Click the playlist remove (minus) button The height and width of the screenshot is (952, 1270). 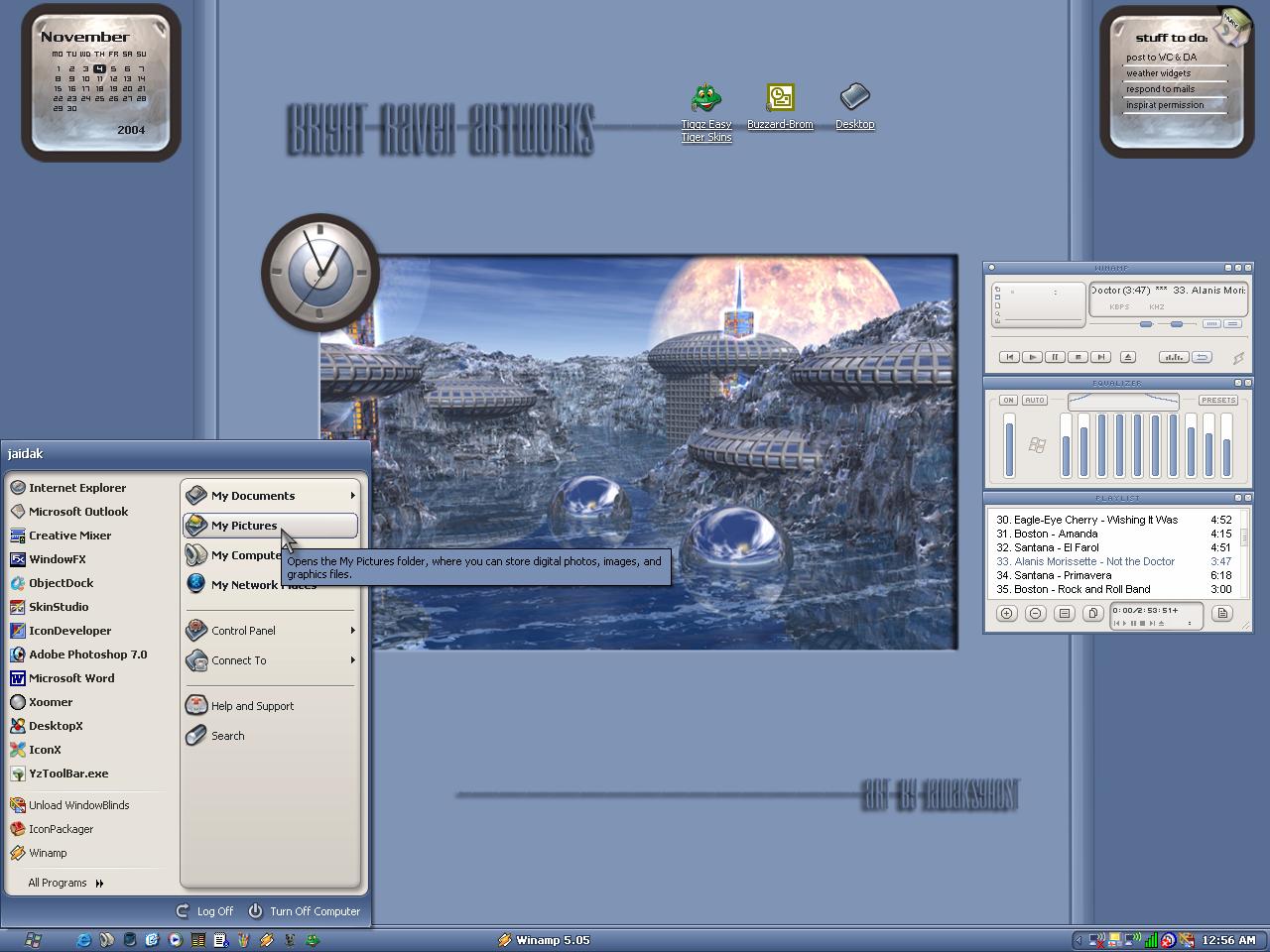click(x=1035, y=613)
